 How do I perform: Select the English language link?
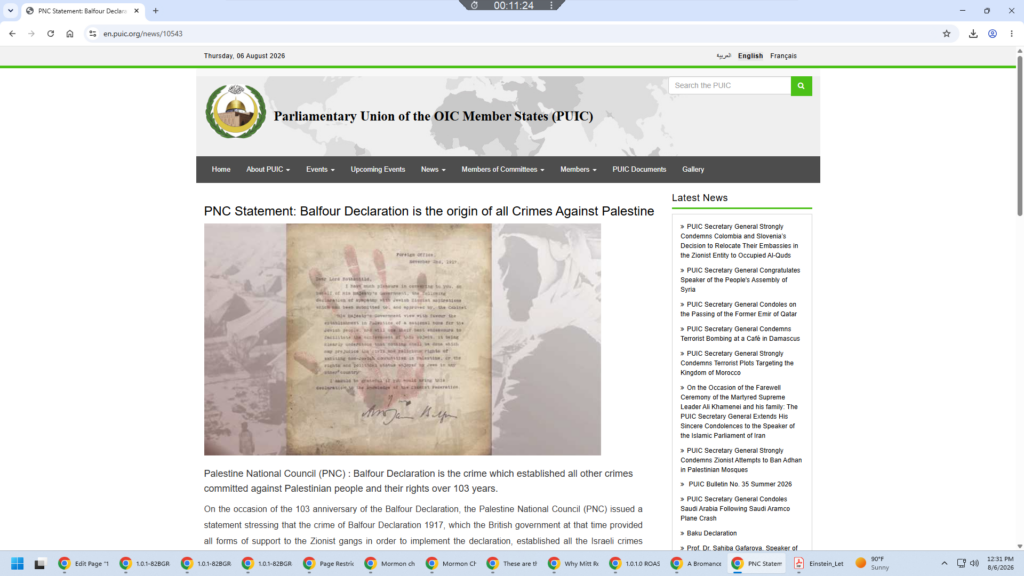750,56
